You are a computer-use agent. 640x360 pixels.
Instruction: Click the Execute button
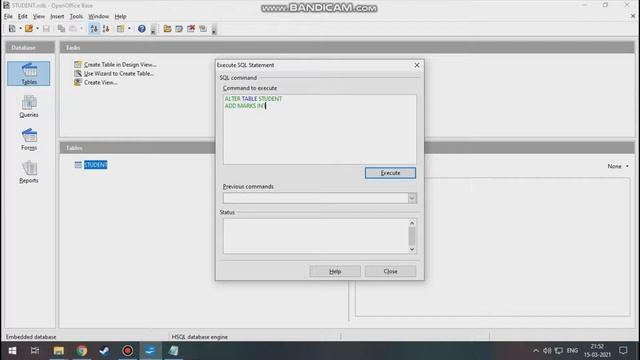pyautogui.click(x=390, y=173)
